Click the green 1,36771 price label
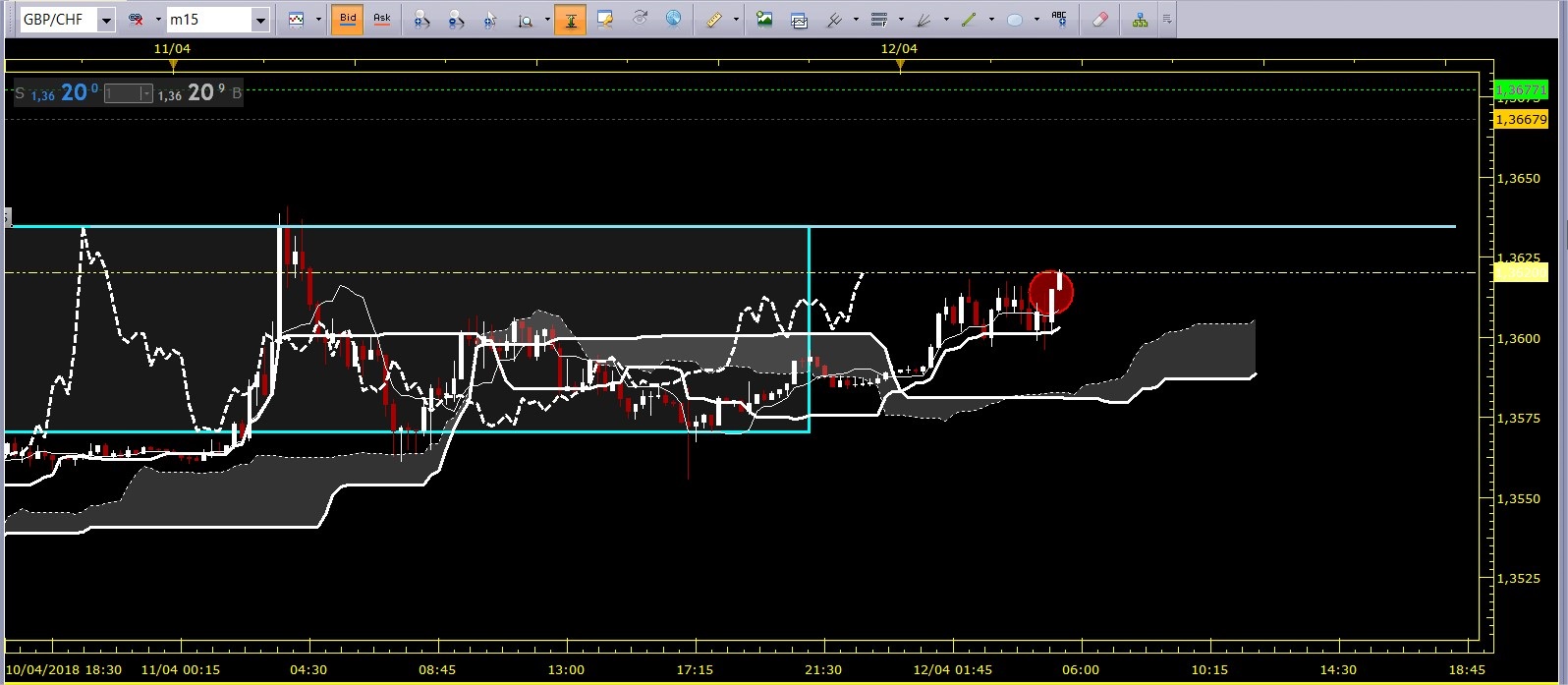Viewport: 1568px width, 685px height. (1521, 90)
